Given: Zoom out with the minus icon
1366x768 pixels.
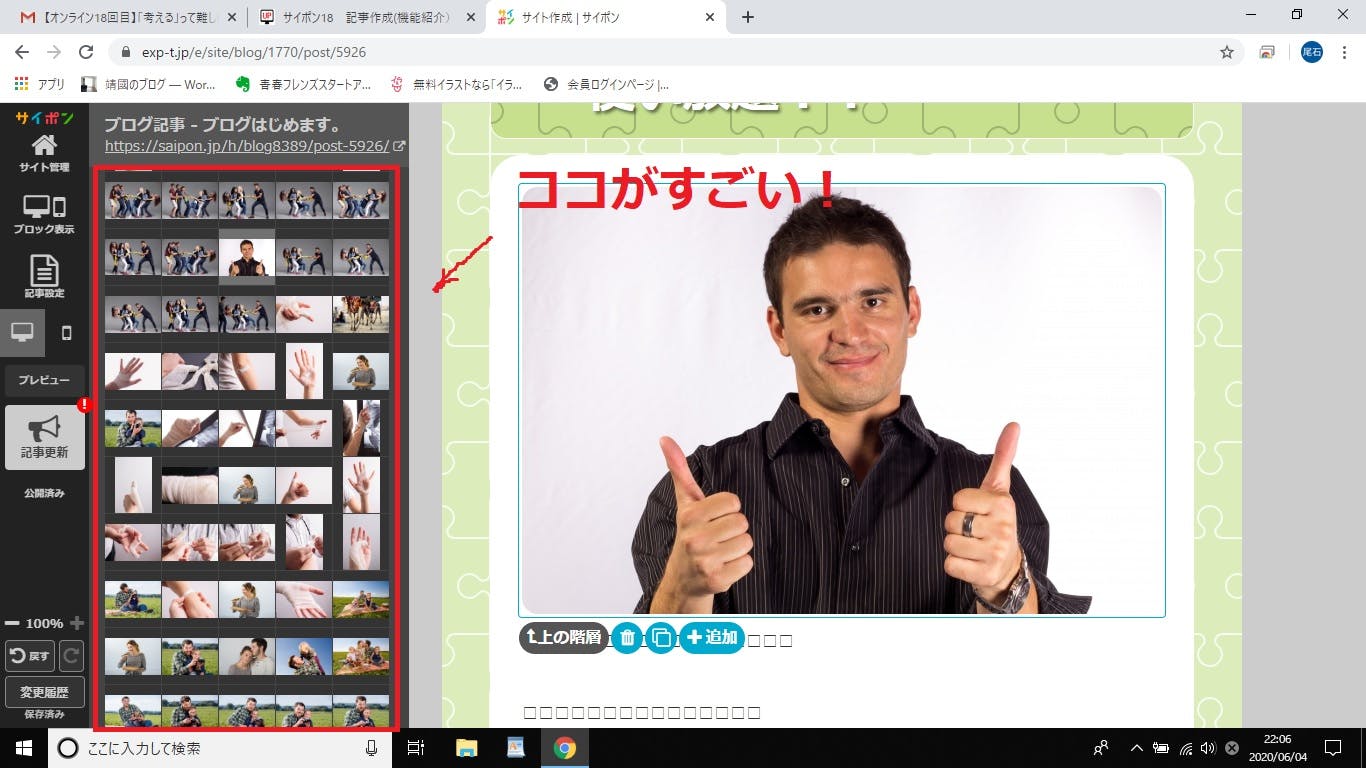Looking at the screenshot, I should pos(12,623).
